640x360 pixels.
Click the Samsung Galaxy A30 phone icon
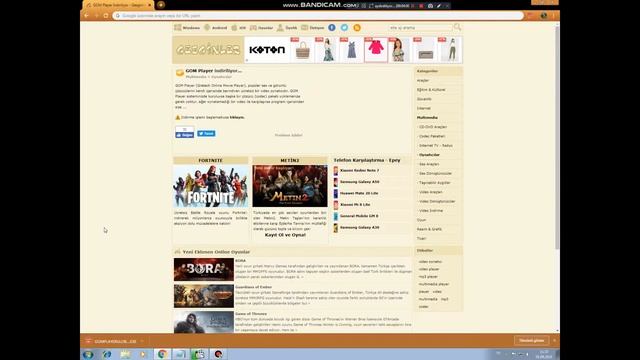point(336,228)
